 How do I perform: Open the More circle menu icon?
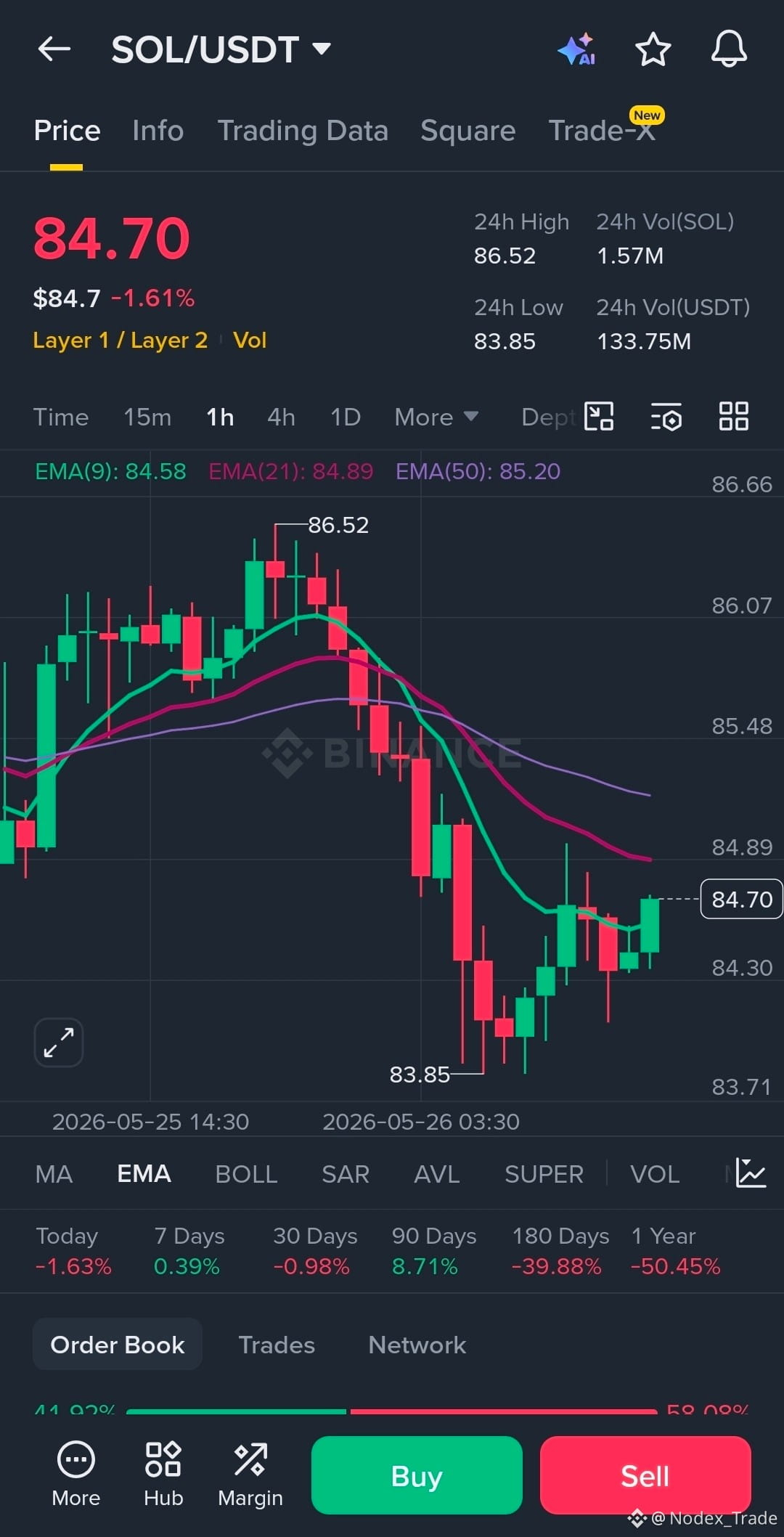coord(76,1474)
